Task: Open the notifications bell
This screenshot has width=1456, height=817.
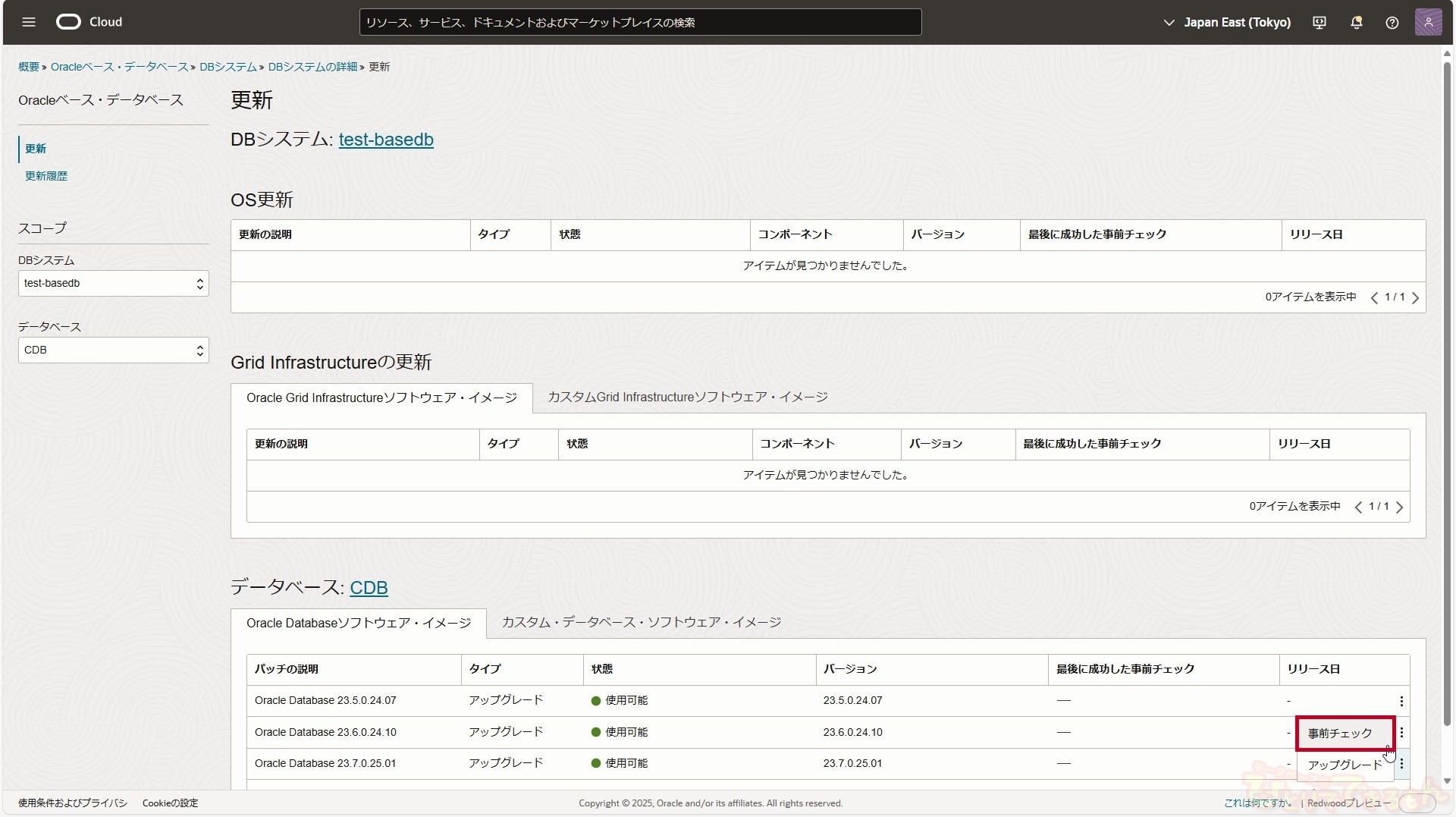Action: pos(1357,23)
